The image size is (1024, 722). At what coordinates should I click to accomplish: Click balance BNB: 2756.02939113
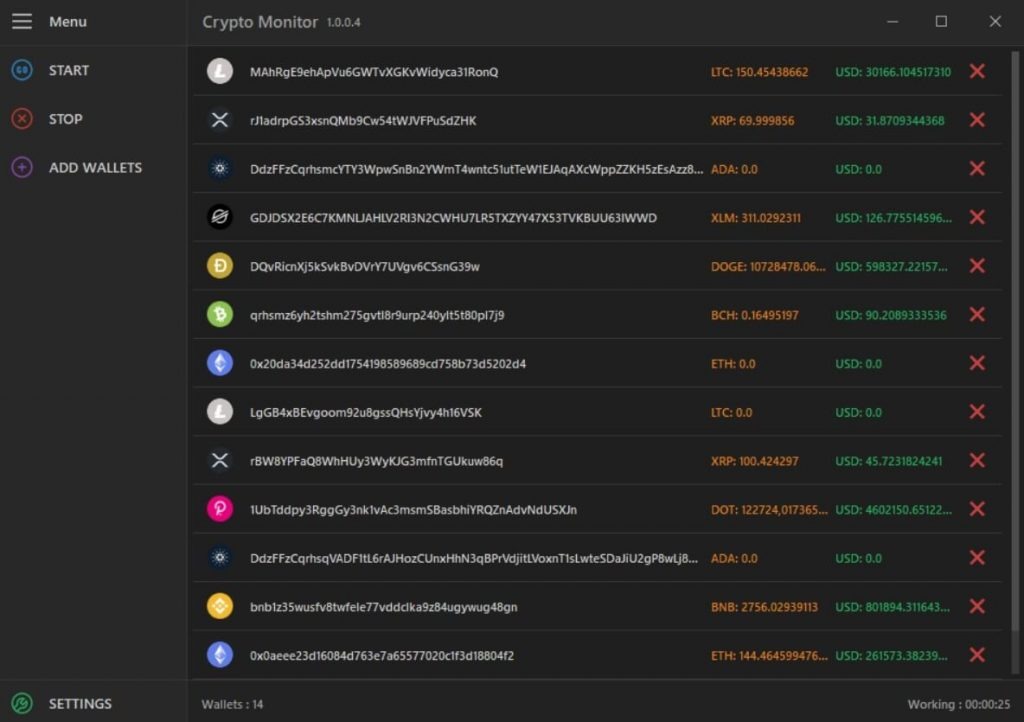pyautogui.click(x=764, y=607)
